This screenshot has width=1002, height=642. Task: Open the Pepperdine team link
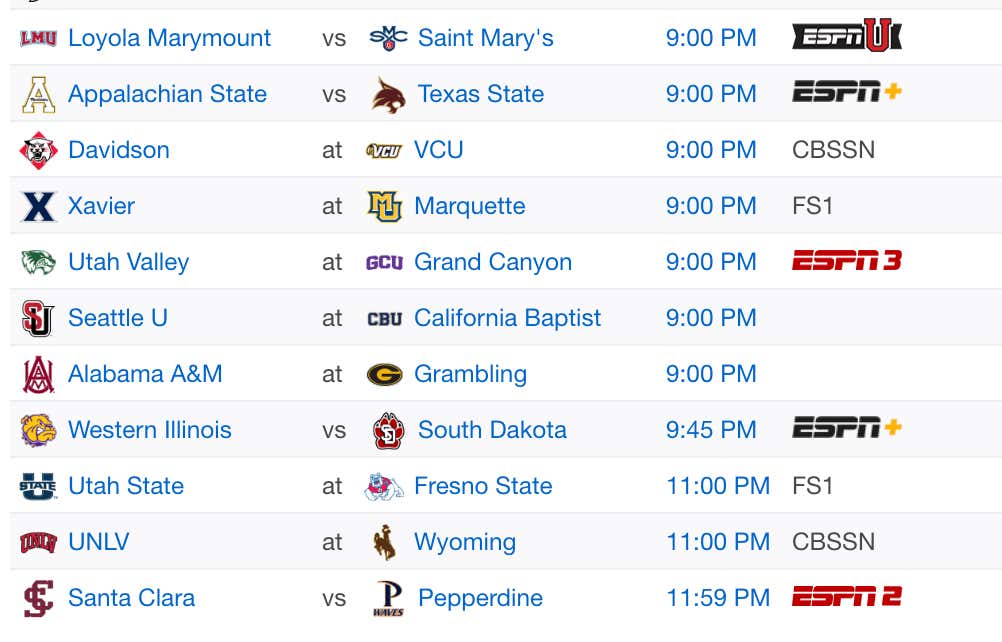pyautogui.click(x=481, y=598)
